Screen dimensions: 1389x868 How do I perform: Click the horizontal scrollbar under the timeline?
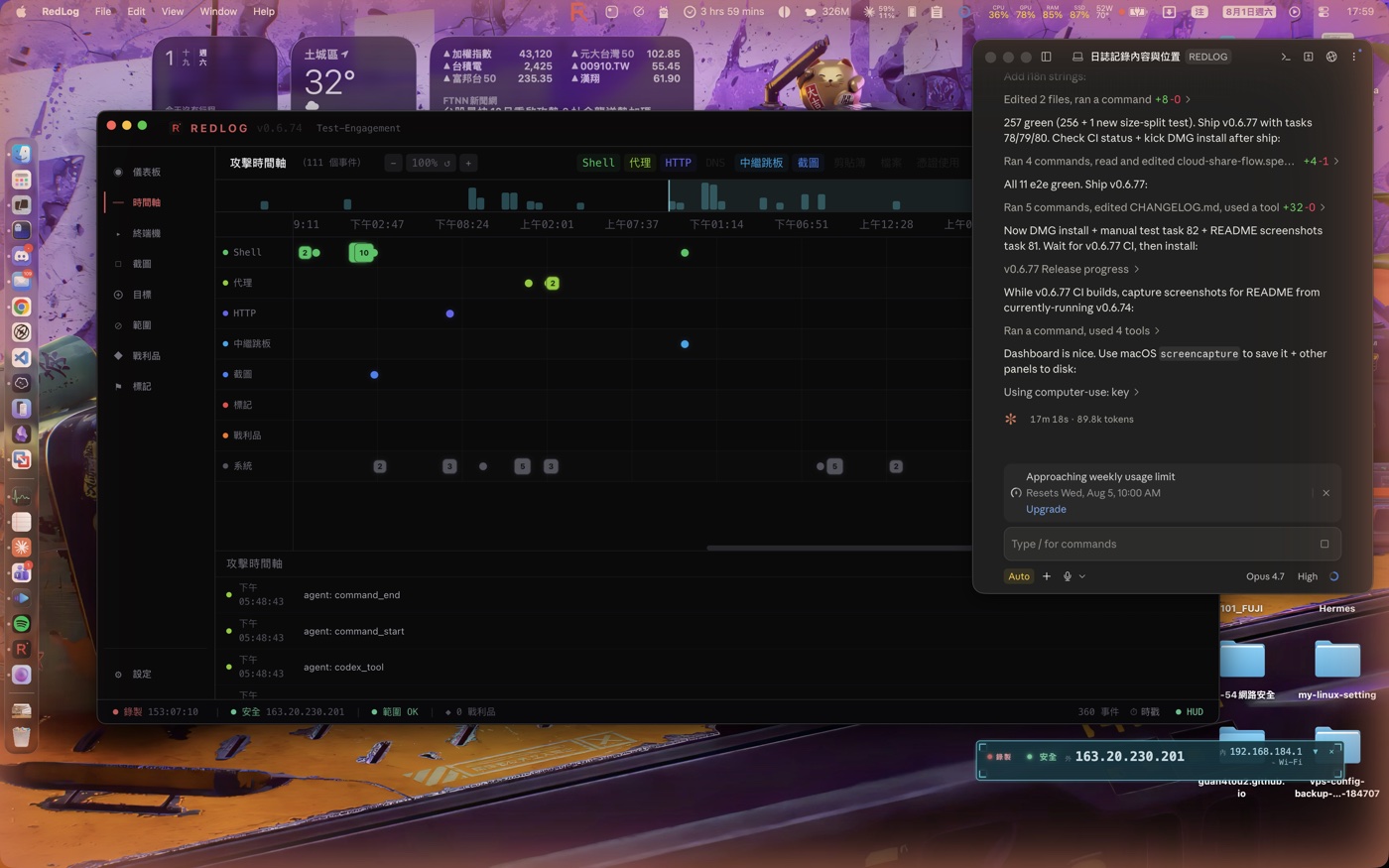coord(838,548)
